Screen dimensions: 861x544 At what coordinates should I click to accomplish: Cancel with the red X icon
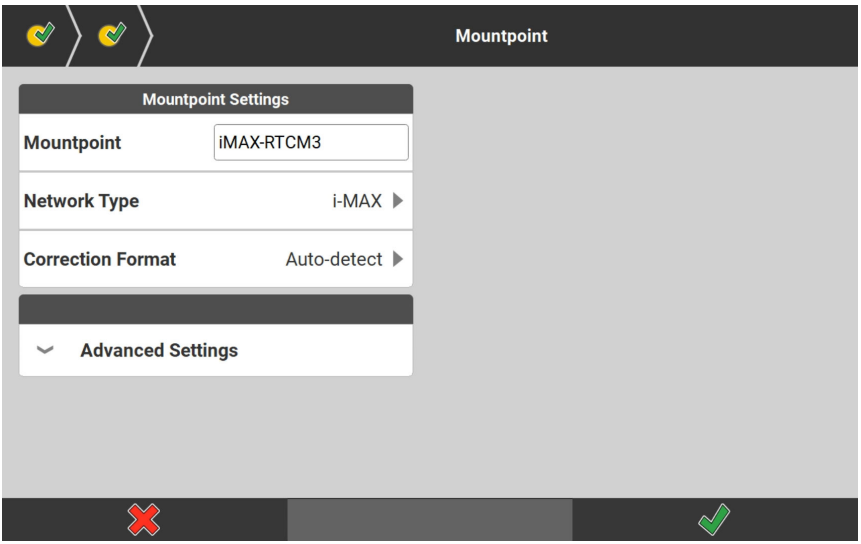[143, 519]
